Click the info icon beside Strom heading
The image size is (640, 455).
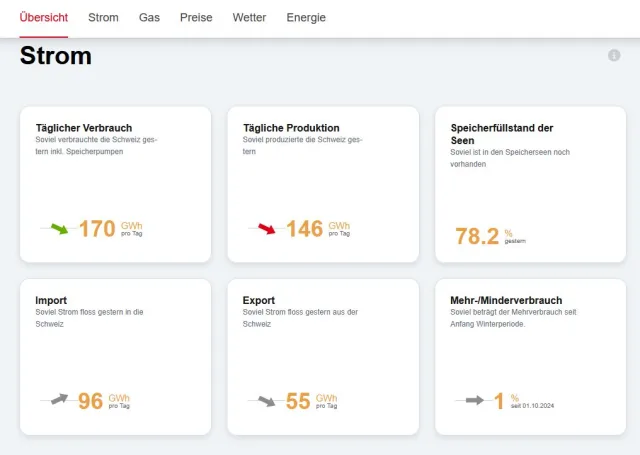pos(614,55)
